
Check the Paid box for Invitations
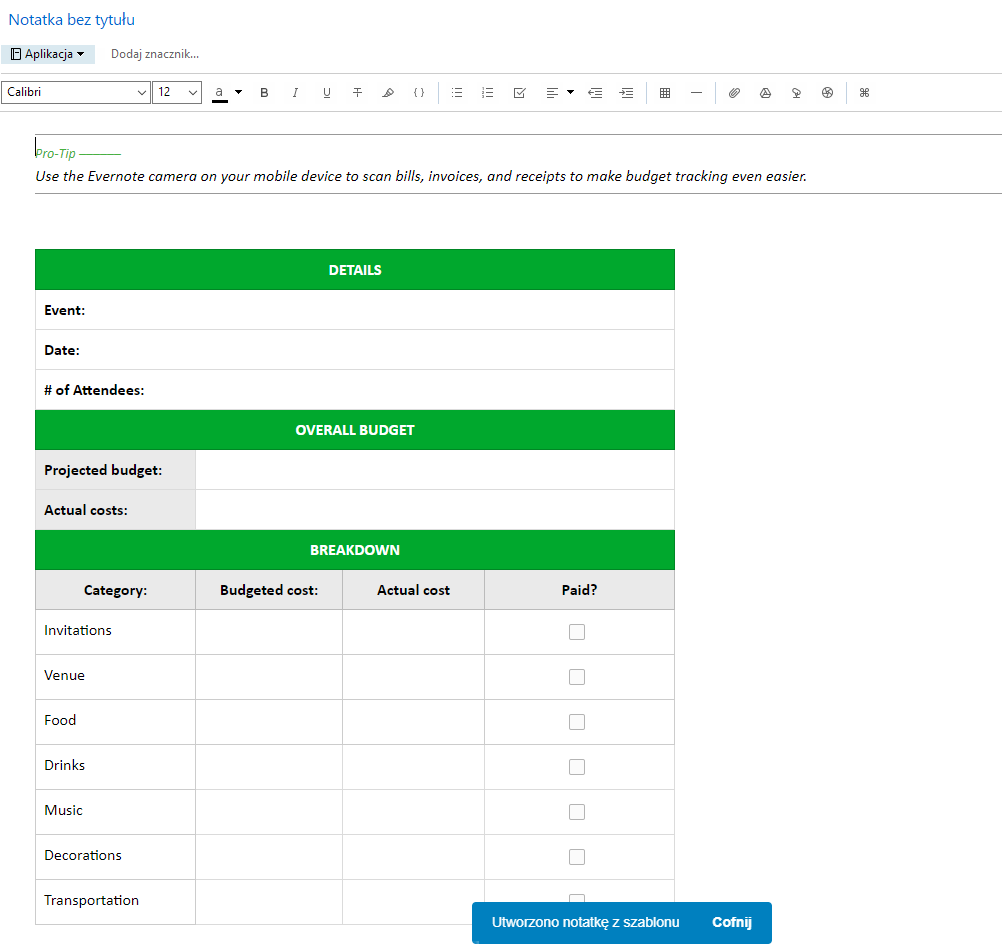point(577,632)
